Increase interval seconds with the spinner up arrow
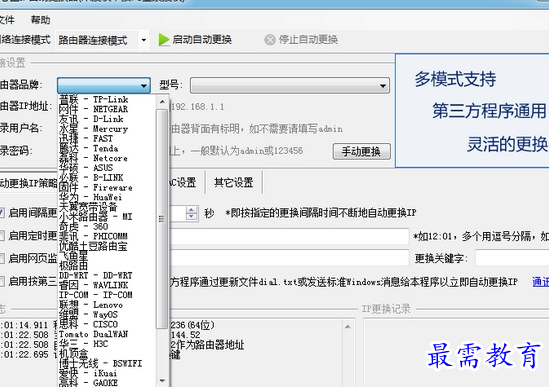The height and width of the screenshot is (387, 549). click(x=191, y=210)
